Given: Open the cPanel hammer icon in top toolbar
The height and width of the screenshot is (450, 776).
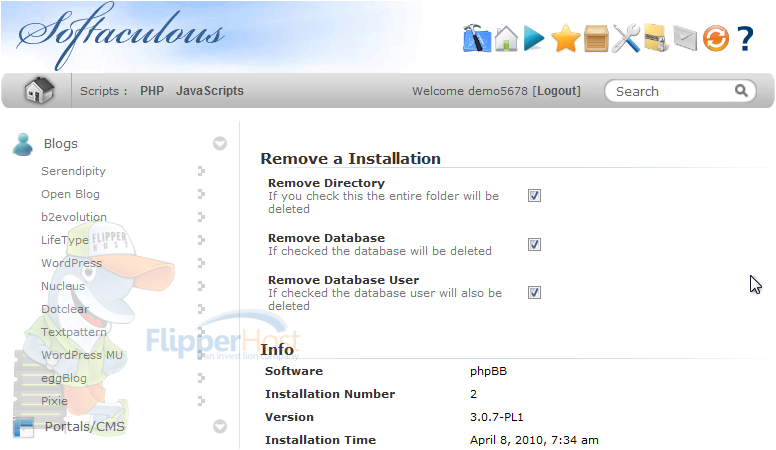Looking at the screenshot, I should pos(477,38).
